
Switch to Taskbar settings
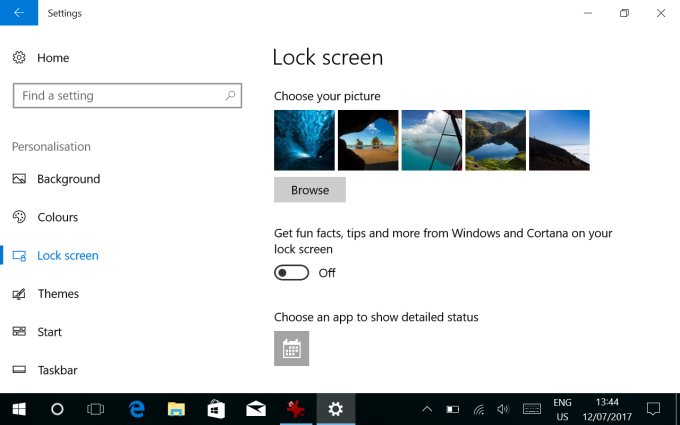click(x=57, y=370)
